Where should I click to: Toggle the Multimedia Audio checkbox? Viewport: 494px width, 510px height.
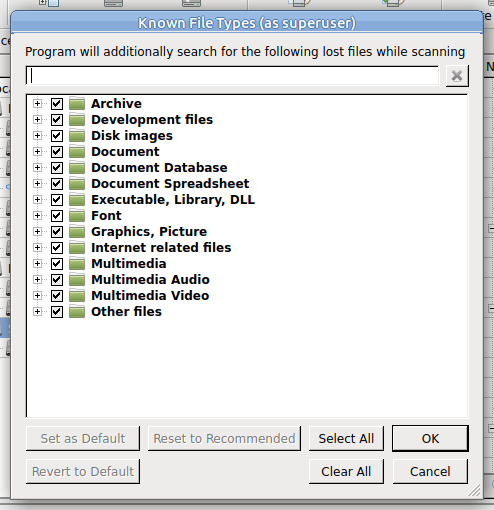[x=57, y=280]
